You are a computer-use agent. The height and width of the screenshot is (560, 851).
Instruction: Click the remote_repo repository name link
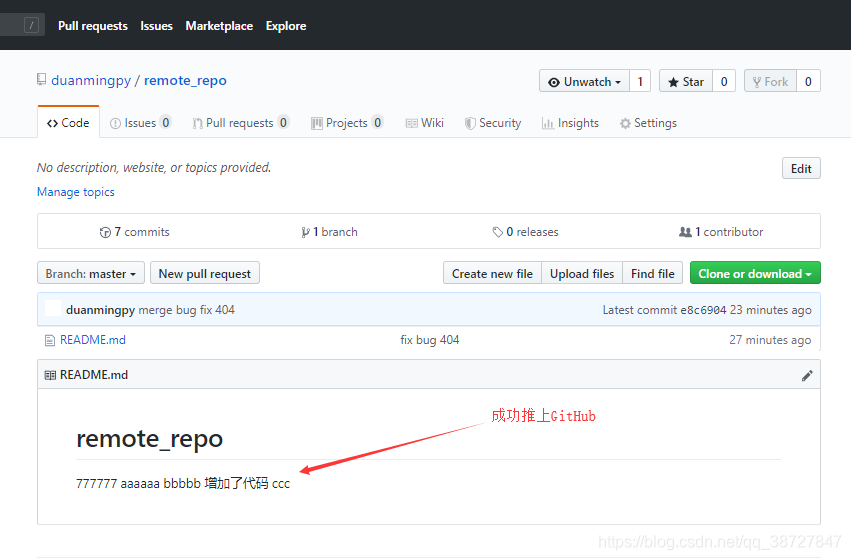tap(185, 80)
